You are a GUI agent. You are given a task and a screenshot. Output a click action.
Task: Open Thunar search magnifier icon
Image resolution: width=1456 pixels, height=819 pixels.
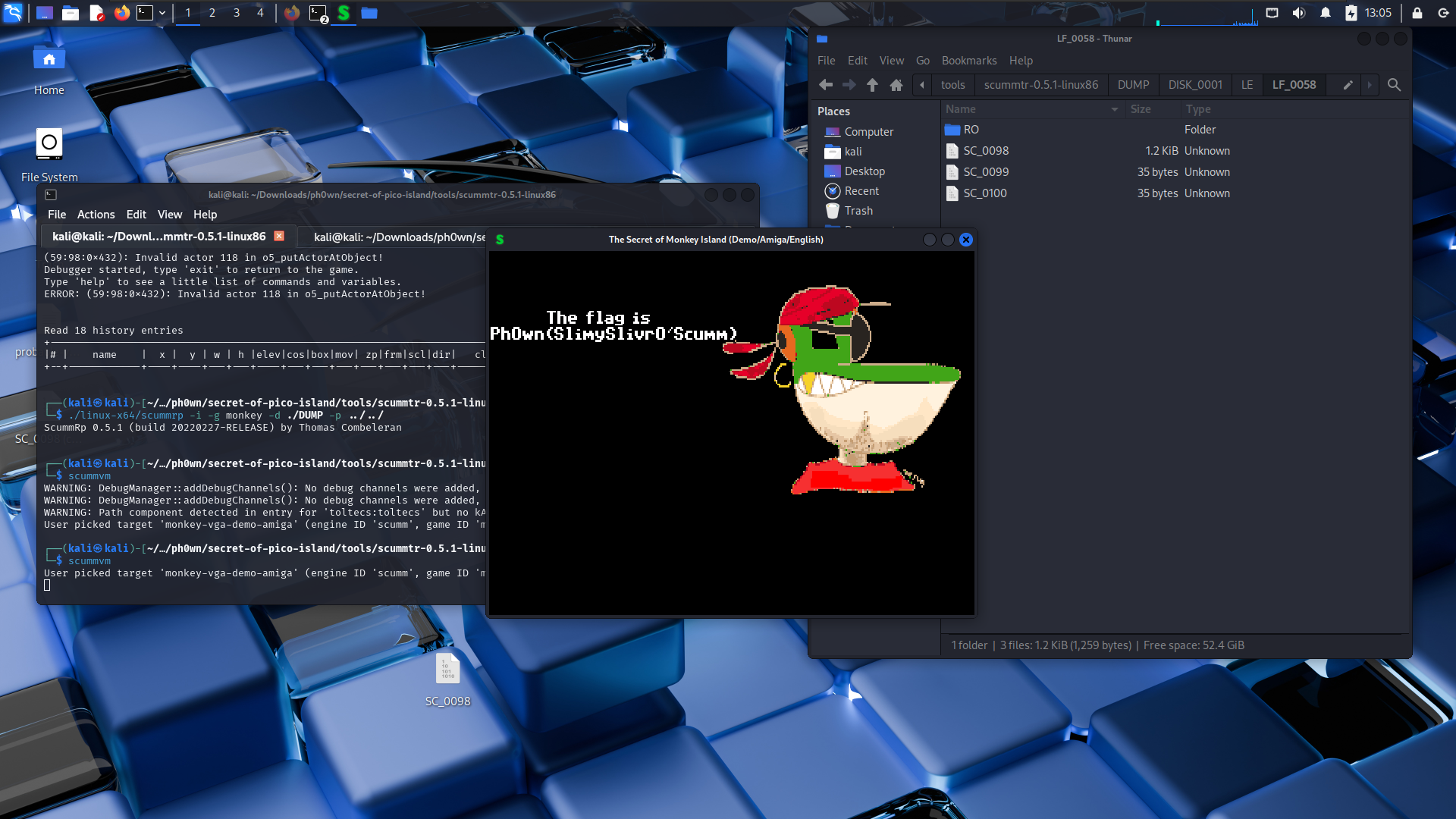pos(1394,85)
